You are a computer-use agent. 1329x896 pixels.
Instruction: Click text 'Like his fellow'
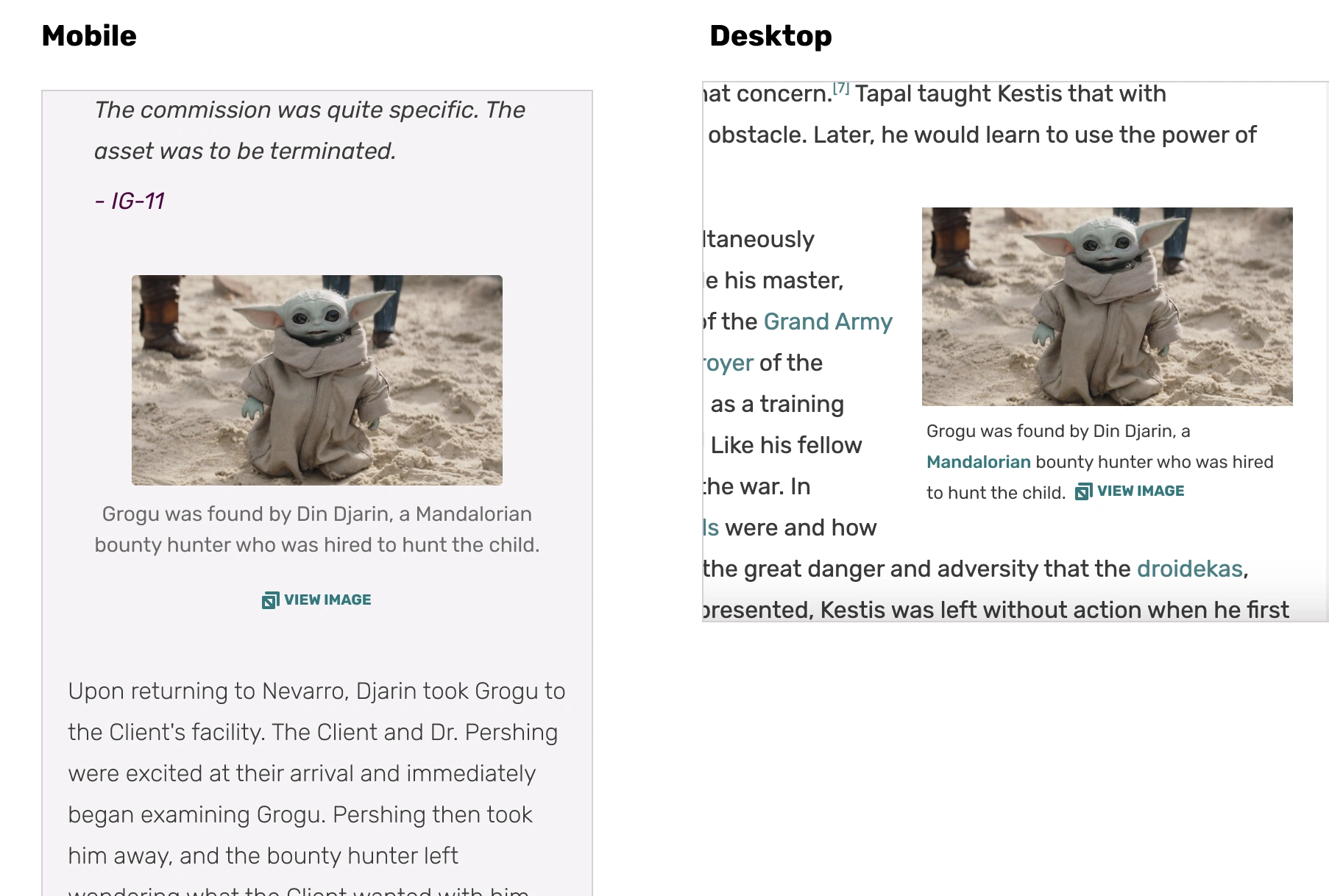pyautogui.click(x=786, y=445)
